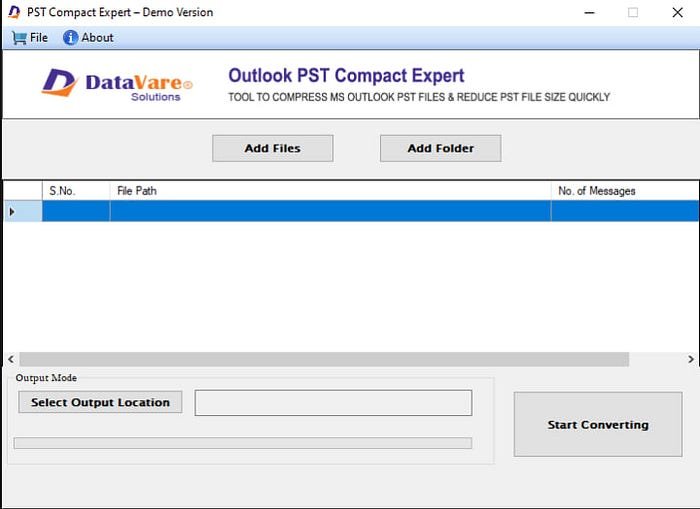
Task: Click the right arrow of horizontal scrollbar
Action: click(691, 359)
